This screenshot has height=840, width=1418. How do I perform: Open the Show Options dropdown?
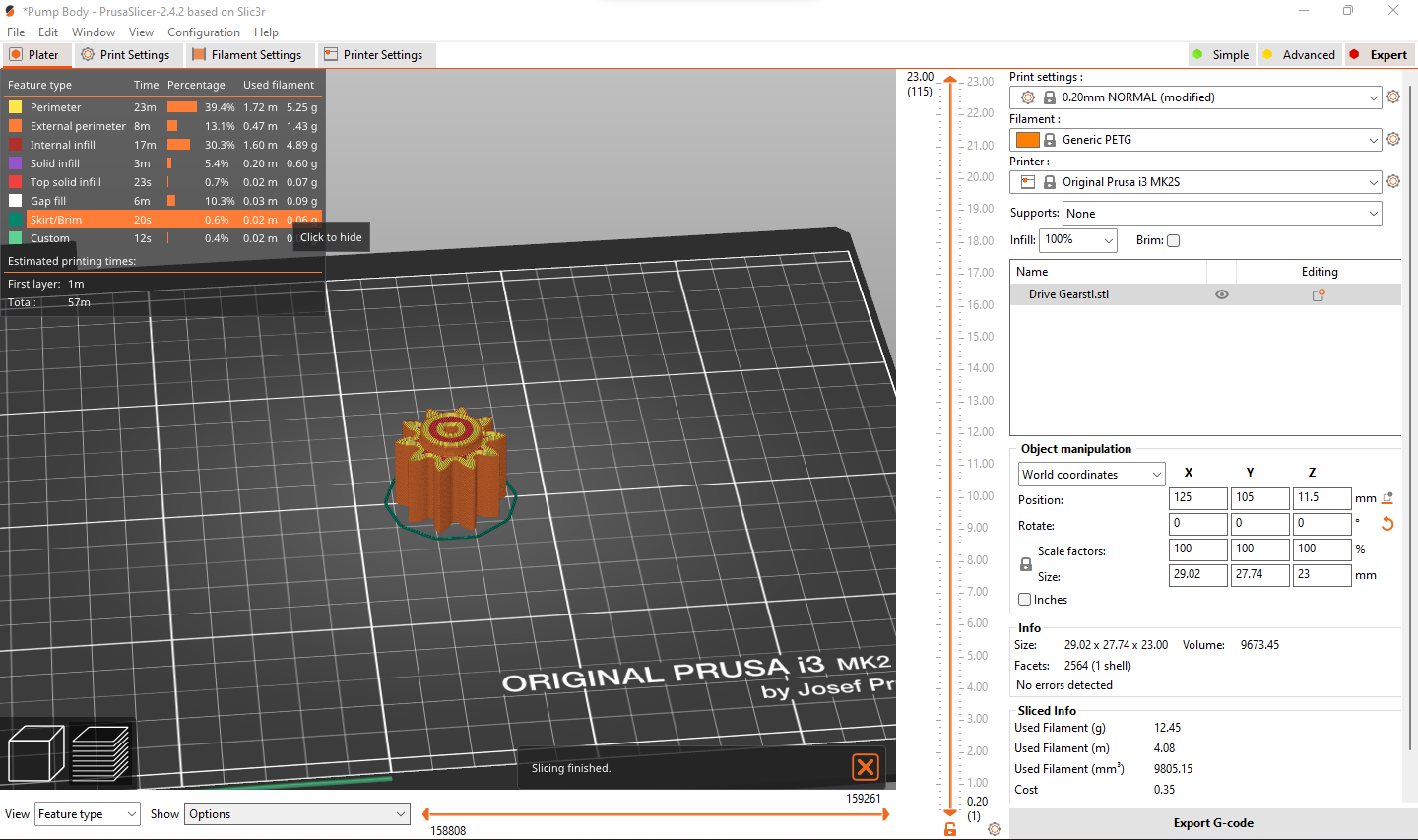297,814
